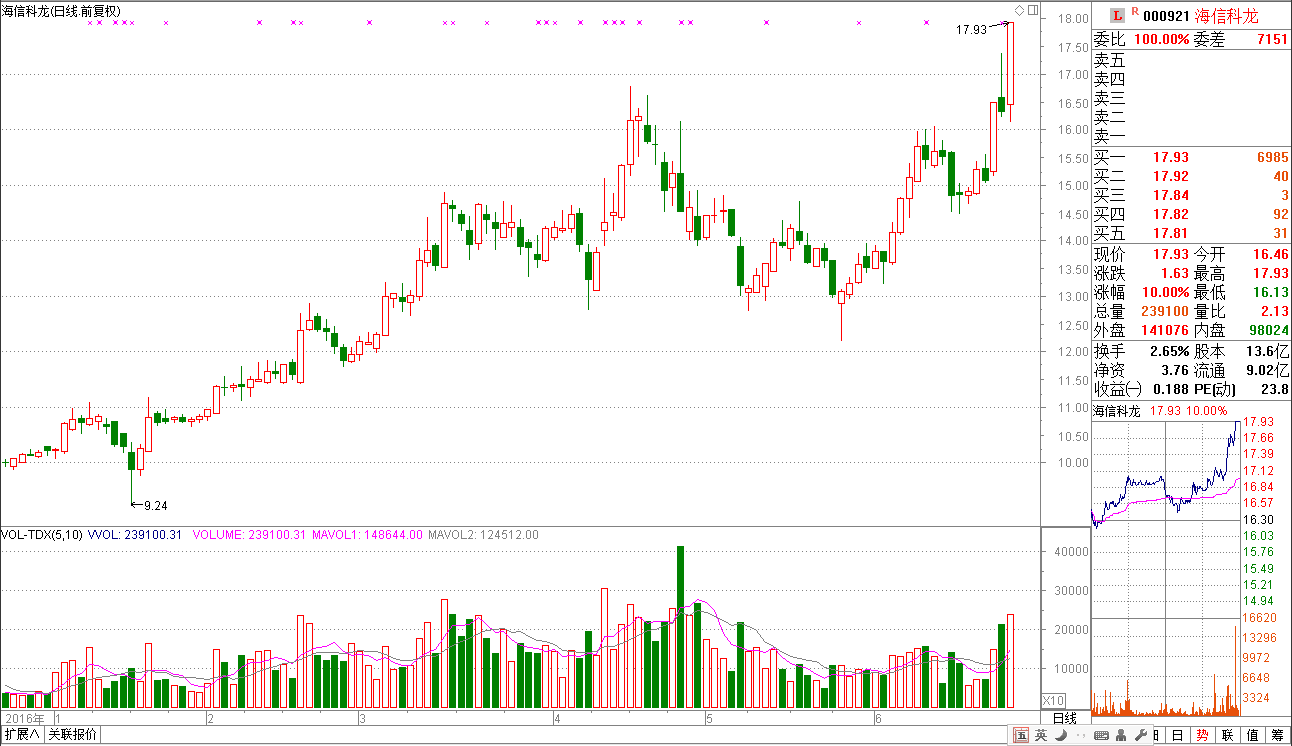Click the PE(动) 23.8 value
This screenshot has height=746, width=1292.
[x=1276, y=390]
